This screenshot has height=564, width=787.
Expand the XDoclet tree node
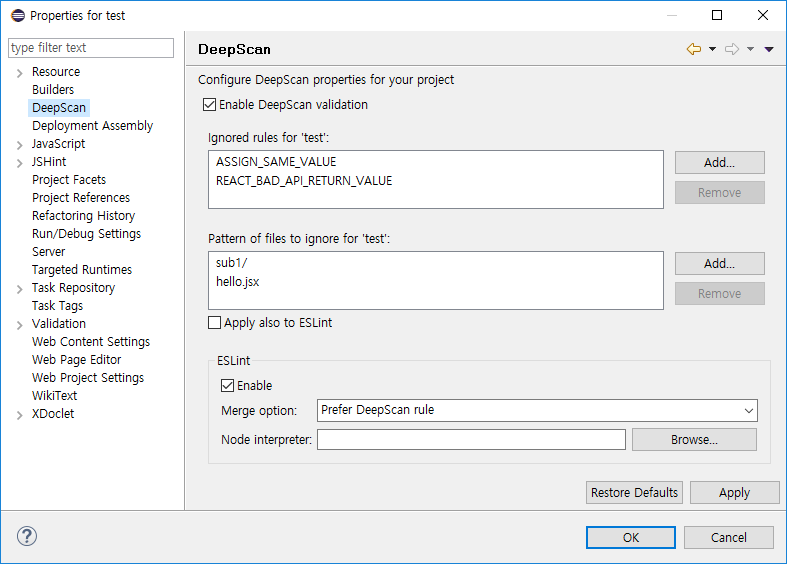[19, 415]
